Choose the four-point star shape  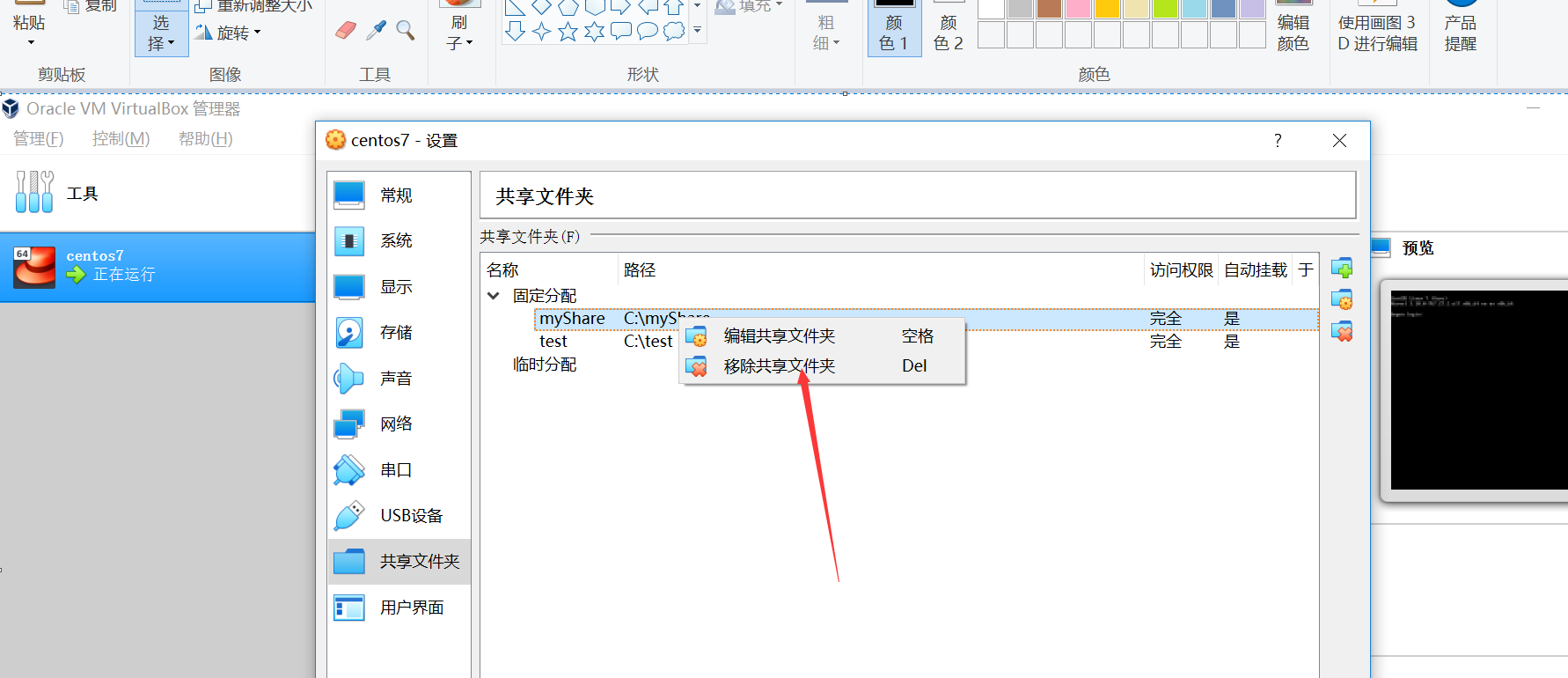coord(542,32)
